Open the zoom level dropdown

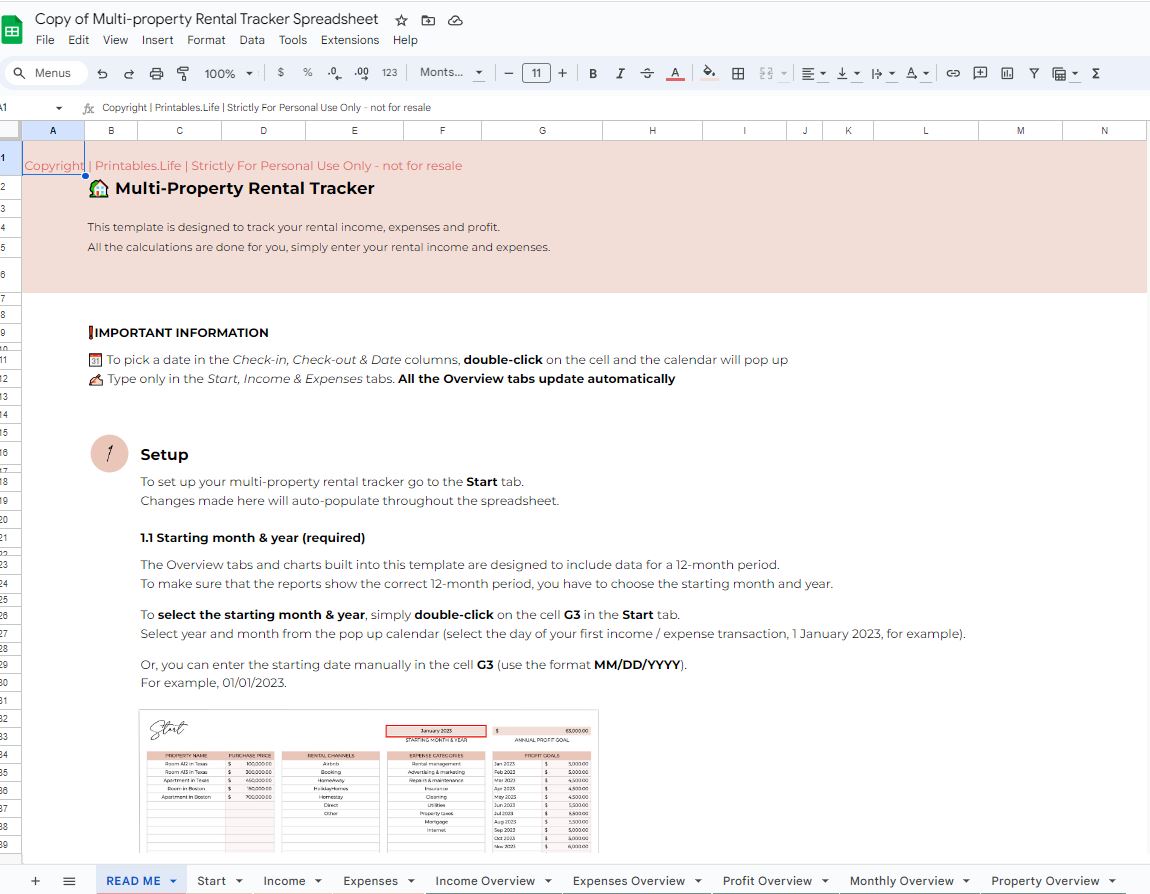click(x=228, y=73)
